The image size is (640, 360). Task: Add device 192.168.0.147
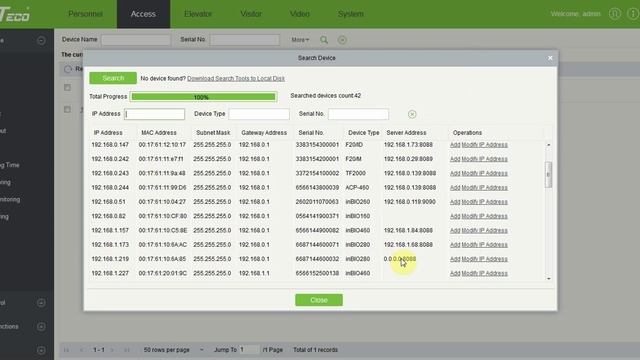point(455,145)
